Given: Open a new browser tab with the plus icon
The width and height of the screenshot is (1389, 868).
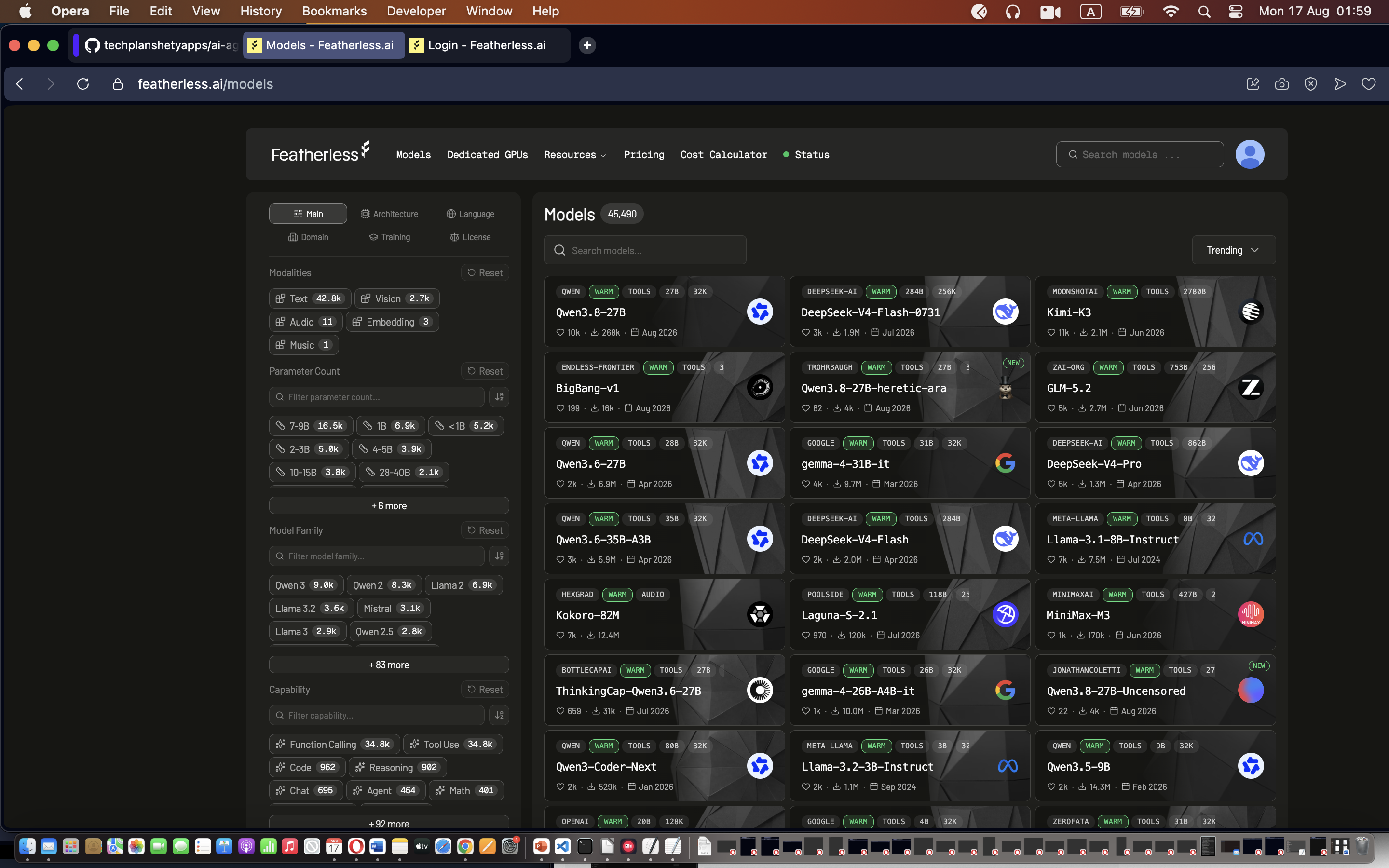Looking at the screenshot, I should (x=587, y=45).
